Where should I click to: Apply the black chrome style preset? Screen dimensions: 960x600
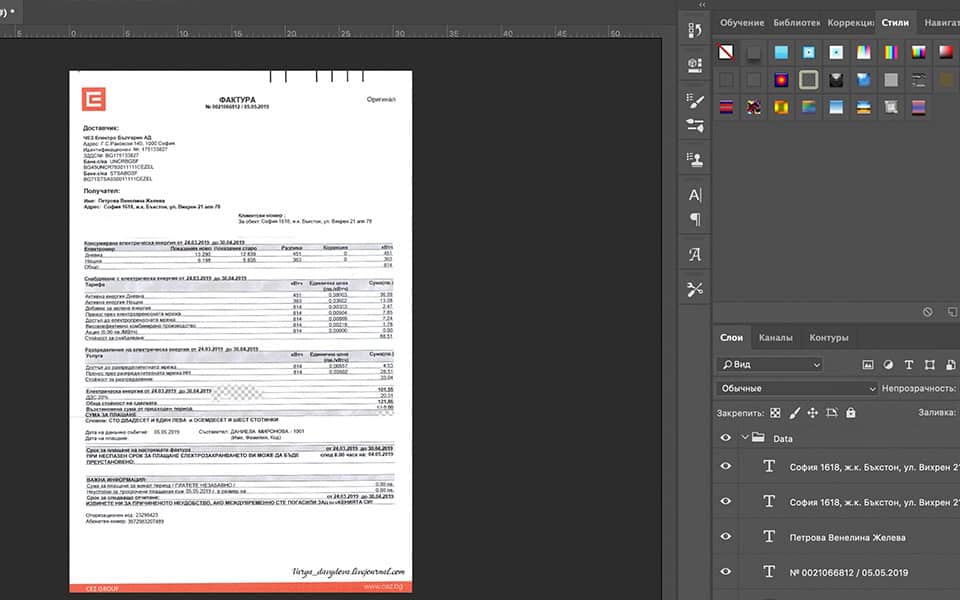(836, 80)
